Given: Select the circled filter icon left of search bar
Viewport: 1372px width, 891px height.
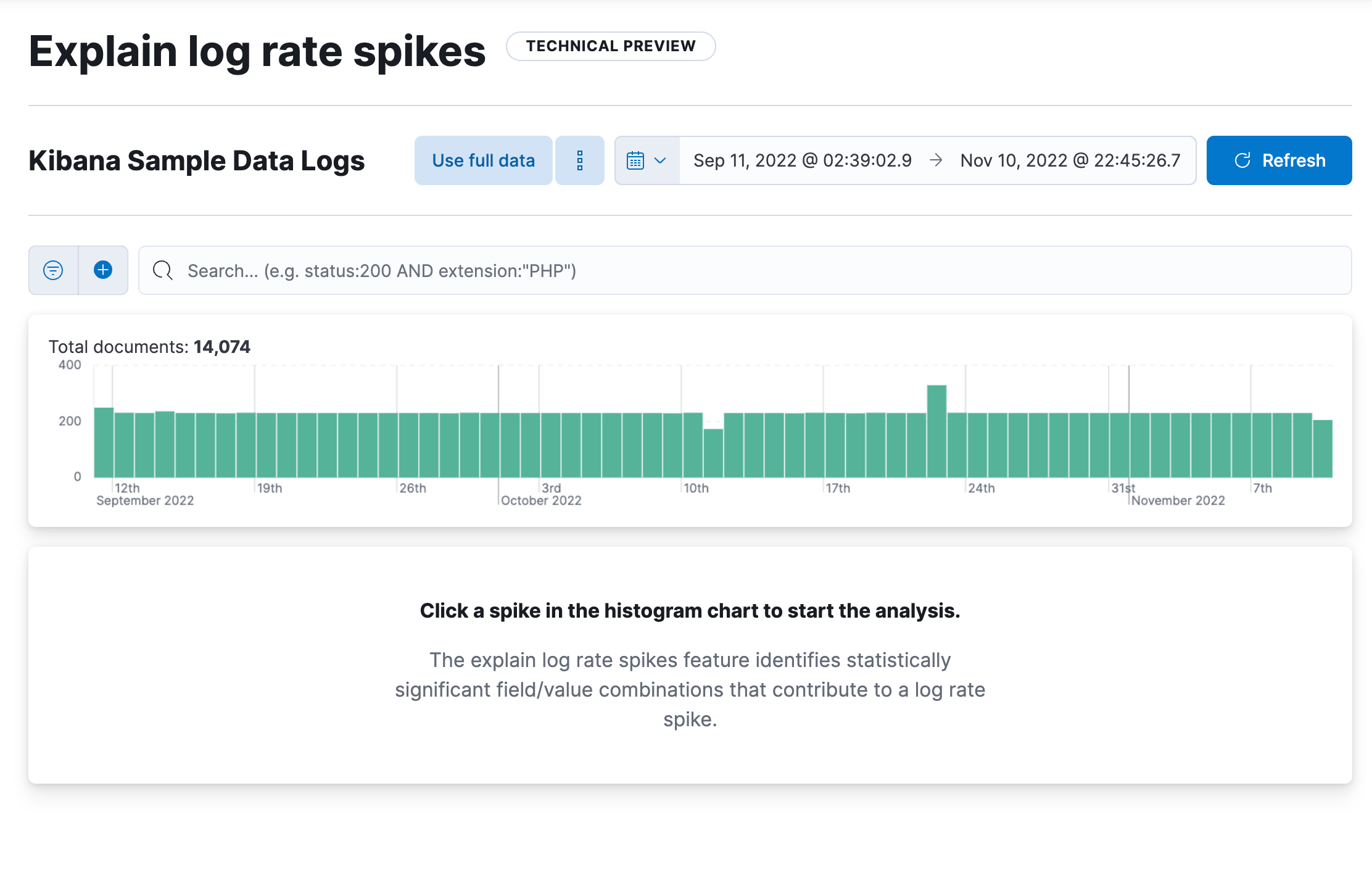Looking at the screenshot, I should point(53,270).
